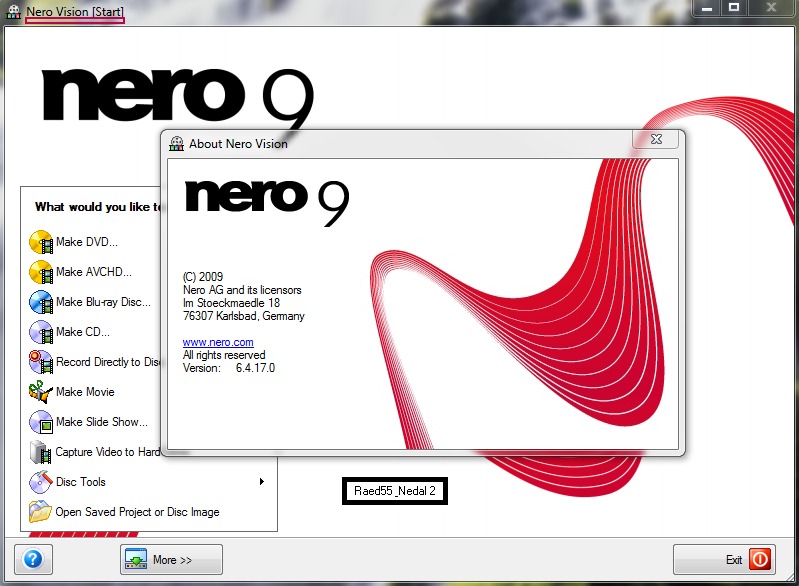The height and width of the screenshot is (586, 799).
Task: Click the 76307 Karlsbad, Germany address line
Action: 244,316
